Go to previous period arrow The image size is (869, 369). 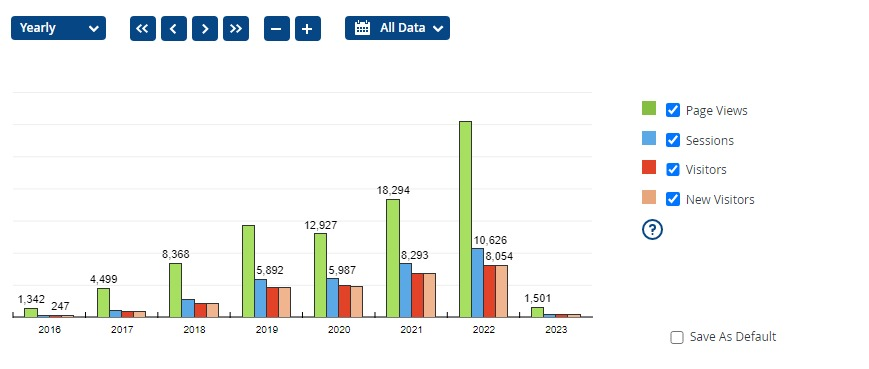(x=173, y=28)
